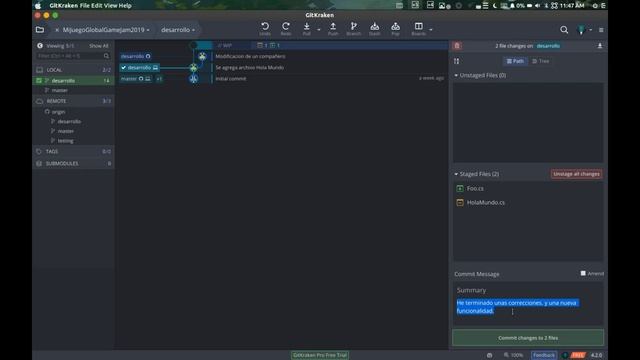Viewport: 640px width, 360px height.
Task: Click the stash icon in commit panel header
Action: (x=600, y=46)
